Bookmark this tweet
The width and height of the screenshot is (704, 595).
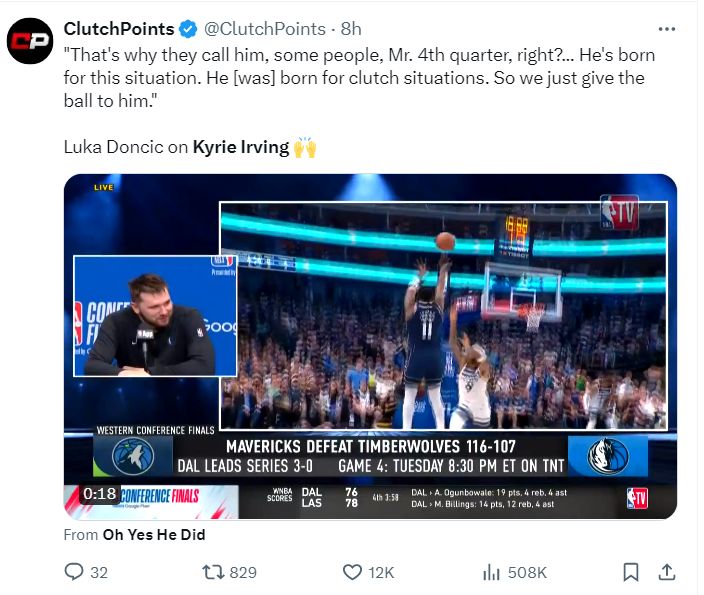point(631,572)
